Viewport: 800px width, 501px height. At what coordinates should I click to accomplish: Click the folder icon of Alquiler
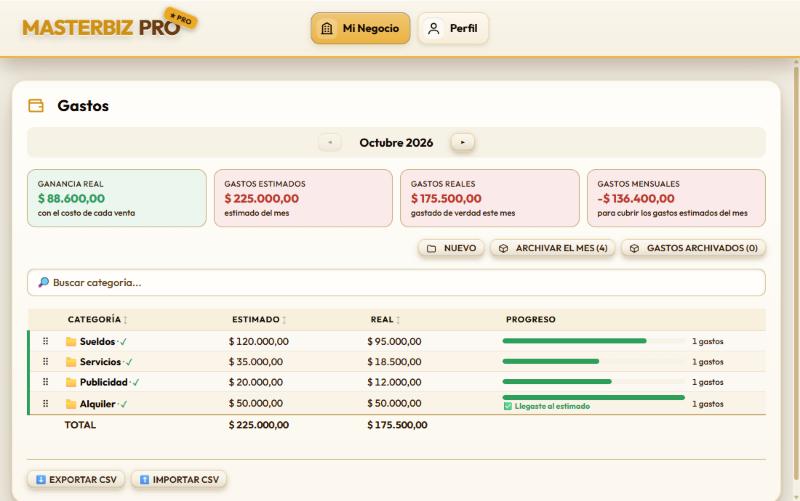click(x=71, y=404)
